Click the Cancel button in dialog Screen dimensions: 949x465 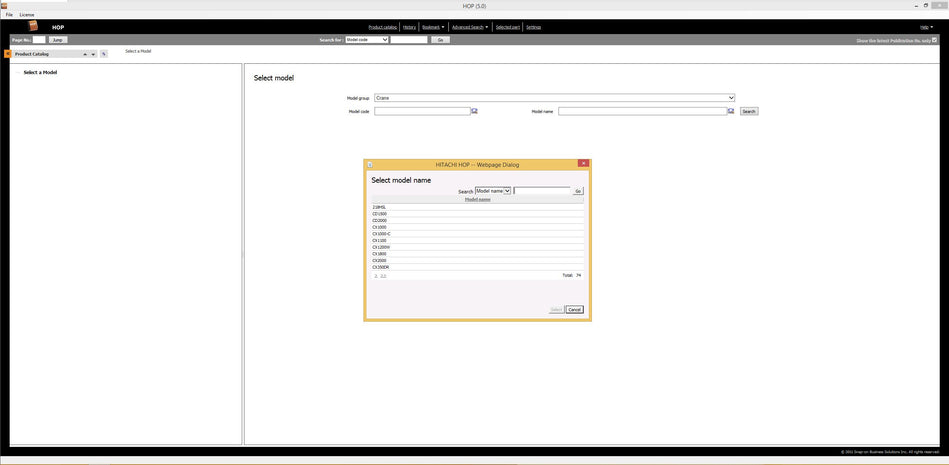[x=574, y=310]
